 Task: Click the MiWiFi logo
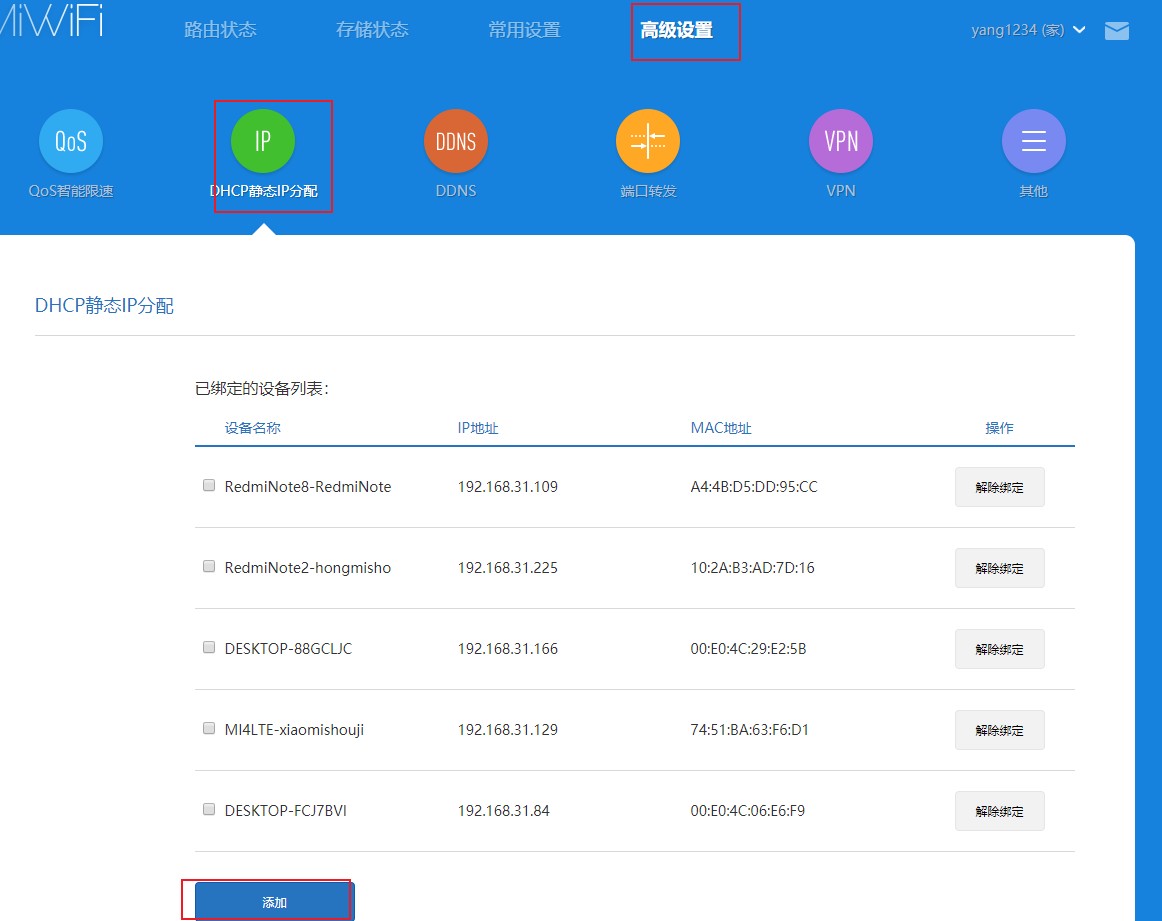point(50,22)
